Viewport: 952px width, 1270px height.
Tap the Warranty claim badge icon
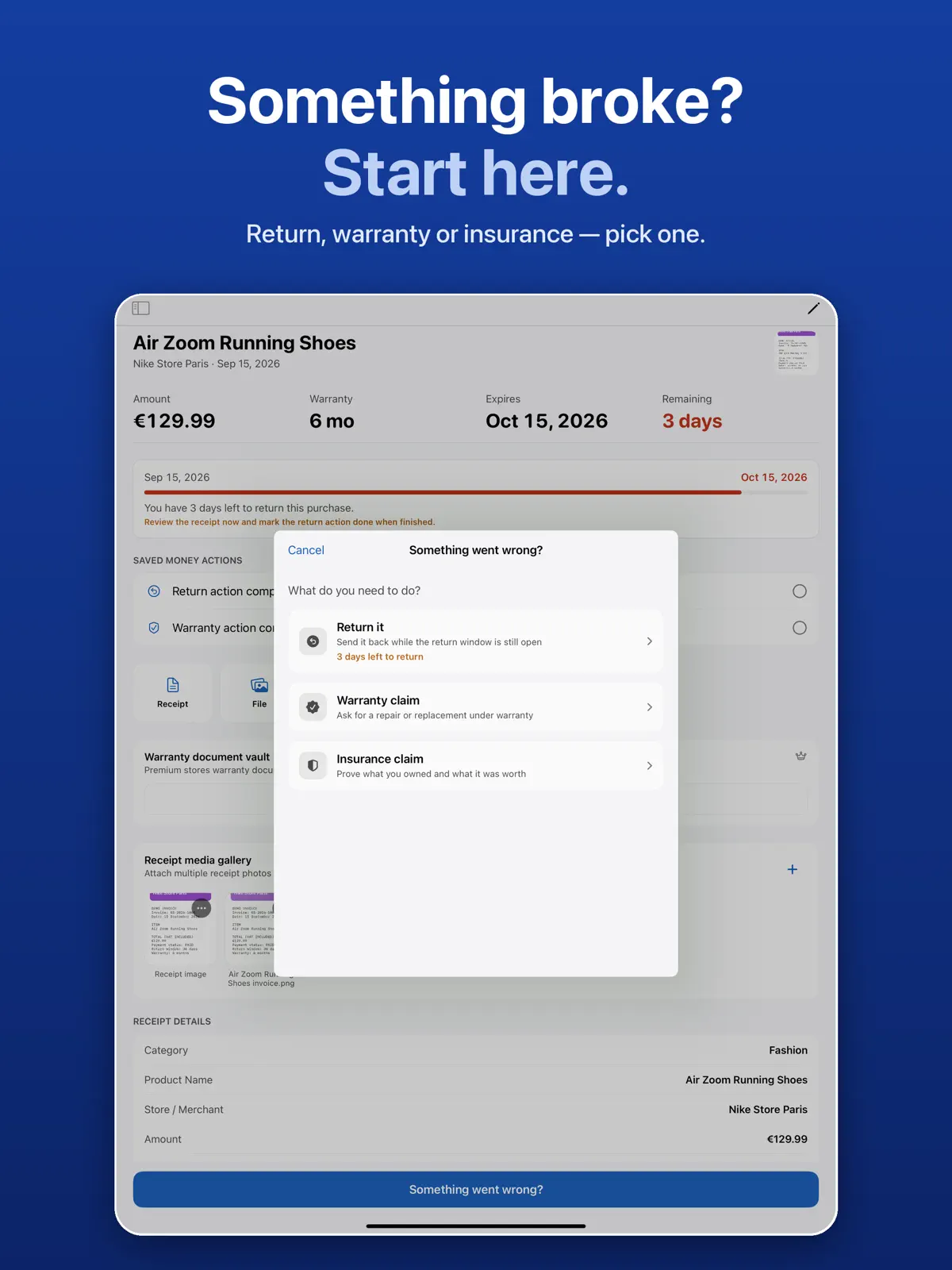(x=313, y=707)
